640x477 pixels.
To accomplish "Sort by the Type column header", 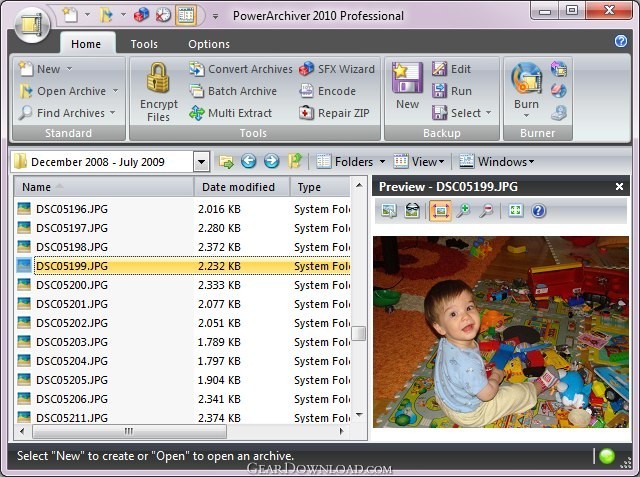I will 320,187.
